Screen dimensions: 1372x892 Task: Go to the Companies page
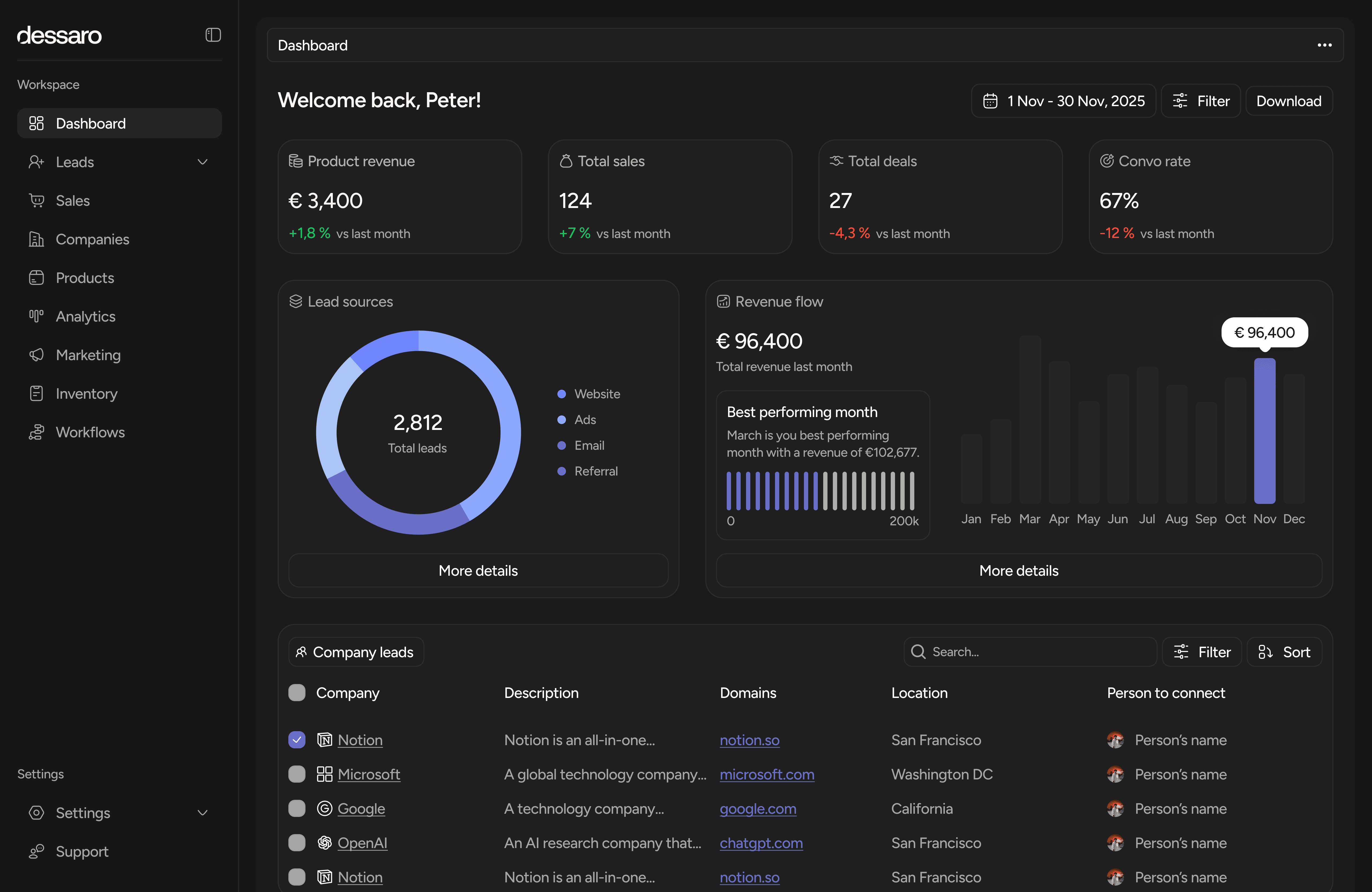click(92, 239)
